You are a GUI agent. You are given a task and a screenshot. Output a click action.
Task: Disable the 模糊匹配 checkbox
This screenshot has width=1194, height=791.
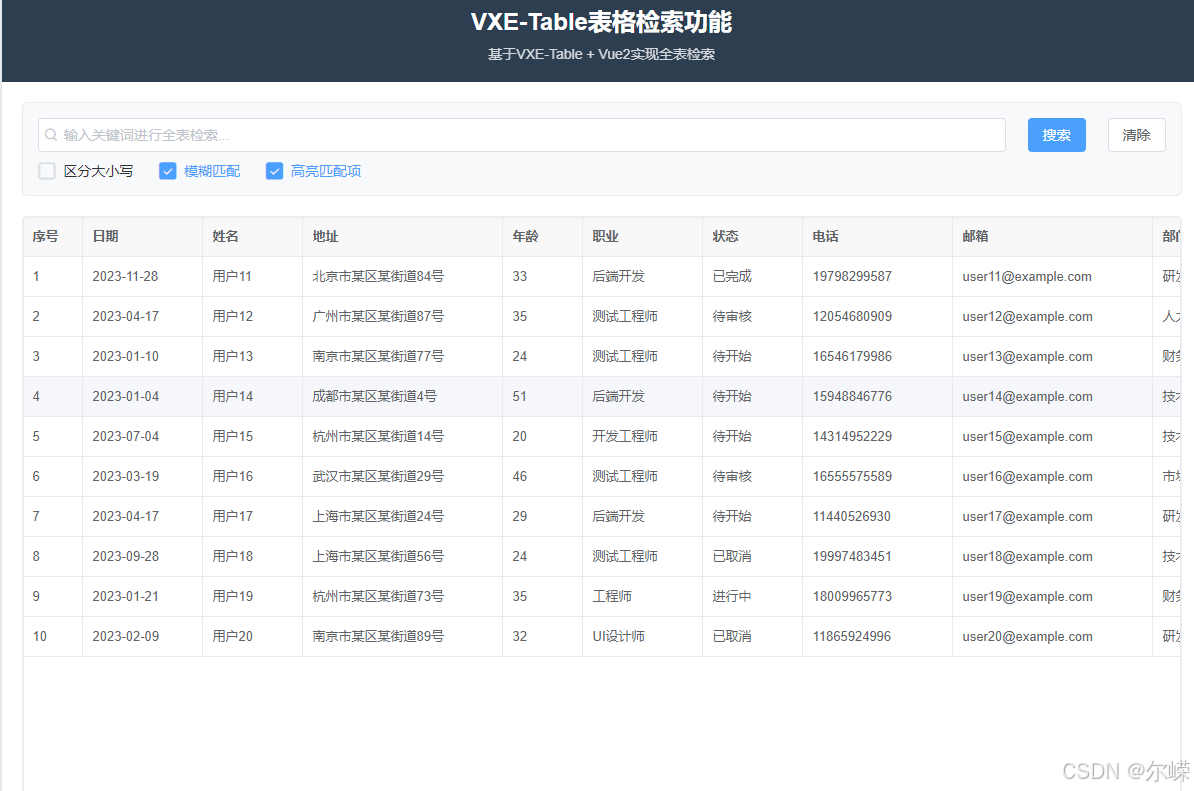tap(167, 170)
